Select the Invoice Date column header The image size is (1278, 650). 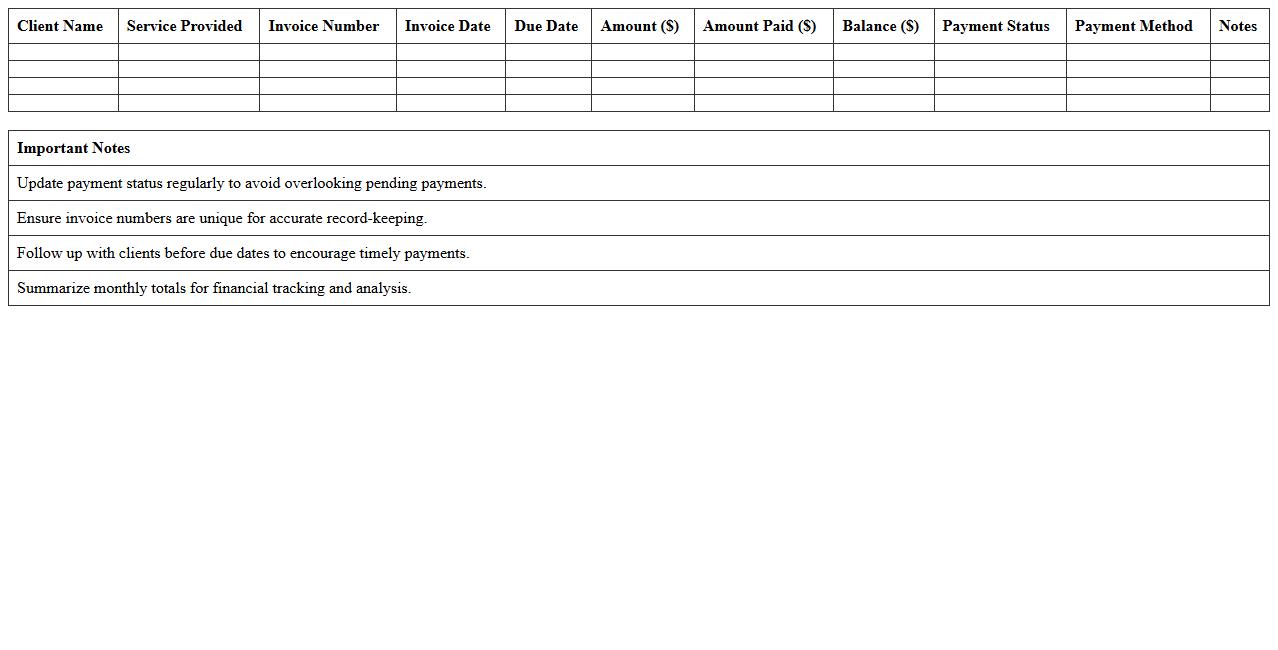click(447, 26)
